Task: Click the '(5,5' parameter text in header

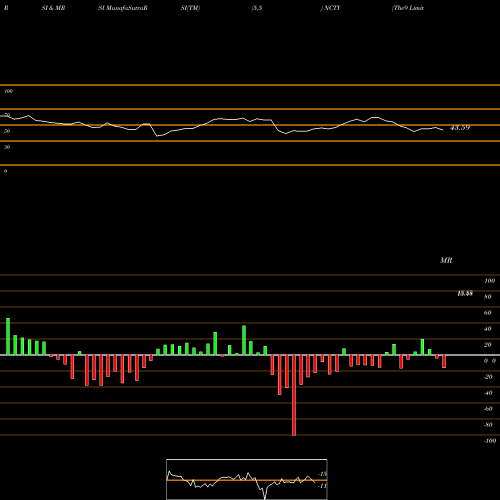Action: coord(257,8)
